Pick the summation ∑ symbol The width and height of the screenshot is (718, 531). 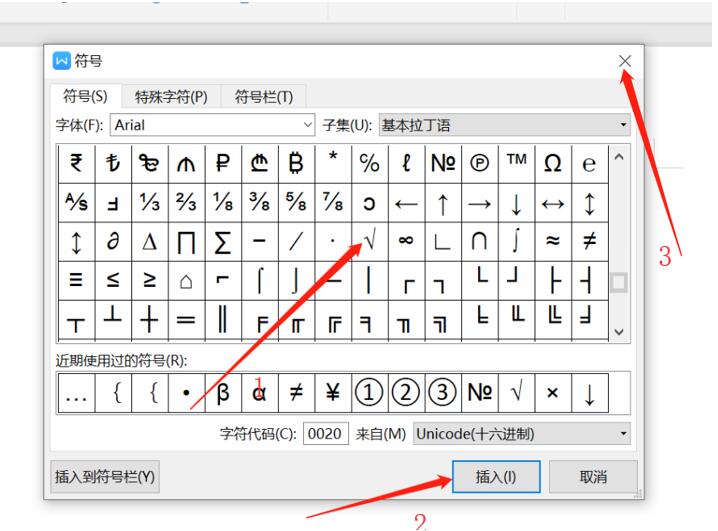pyautogui.click(x=223, y=242)
